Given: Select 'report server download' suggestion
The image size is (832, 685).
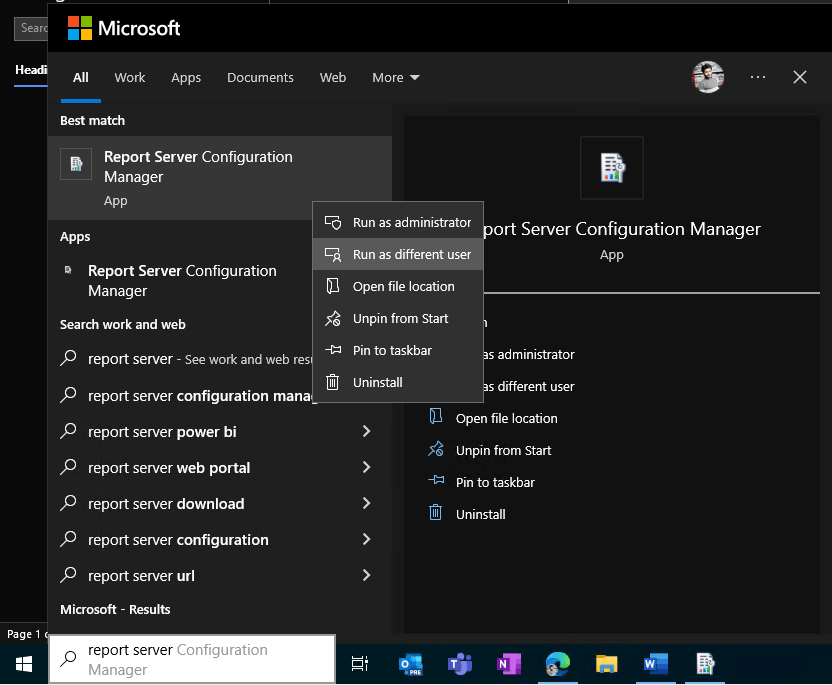Looking at the screenshot, I should click(220, 504).
